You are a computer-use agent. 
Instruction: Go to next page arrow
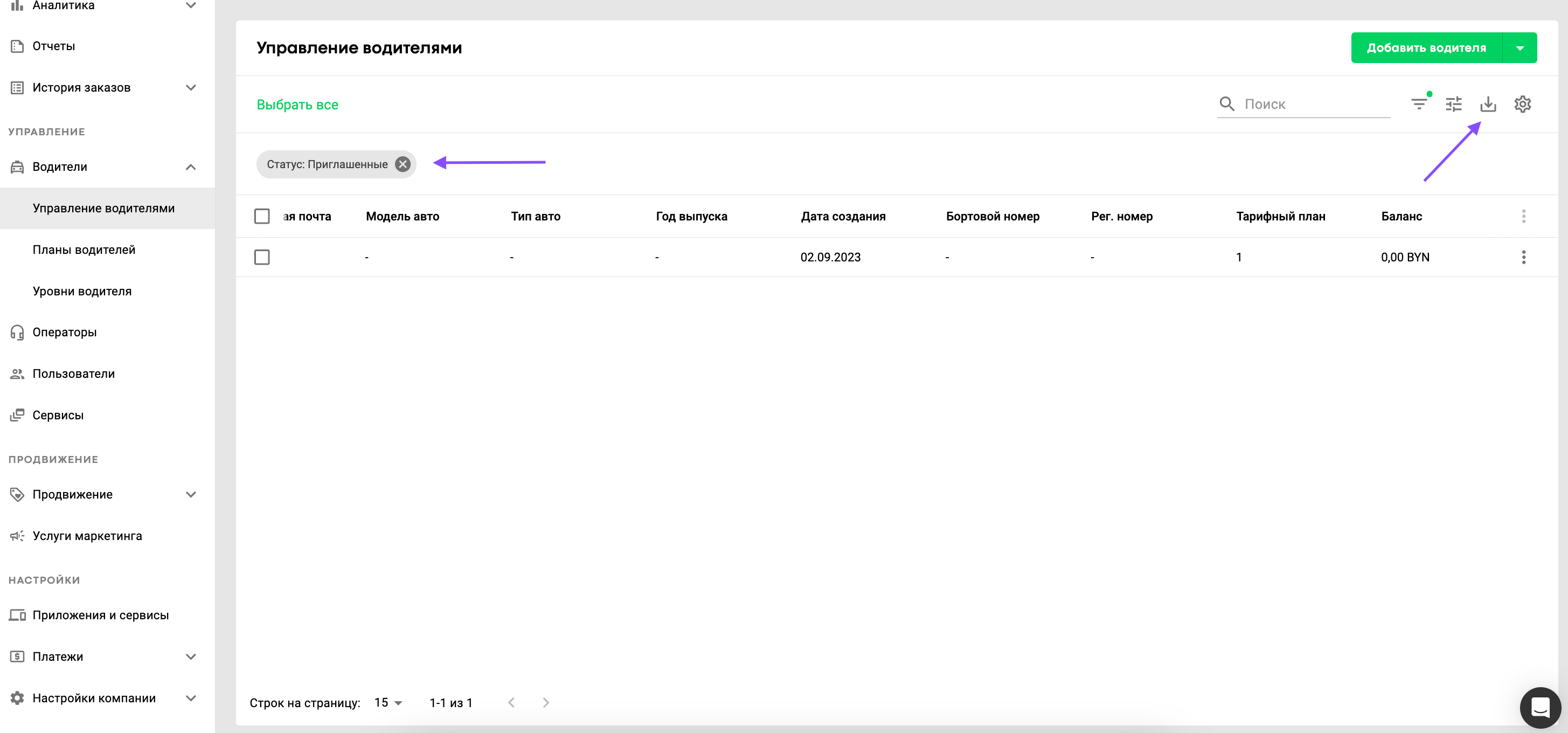click(545, 703)
